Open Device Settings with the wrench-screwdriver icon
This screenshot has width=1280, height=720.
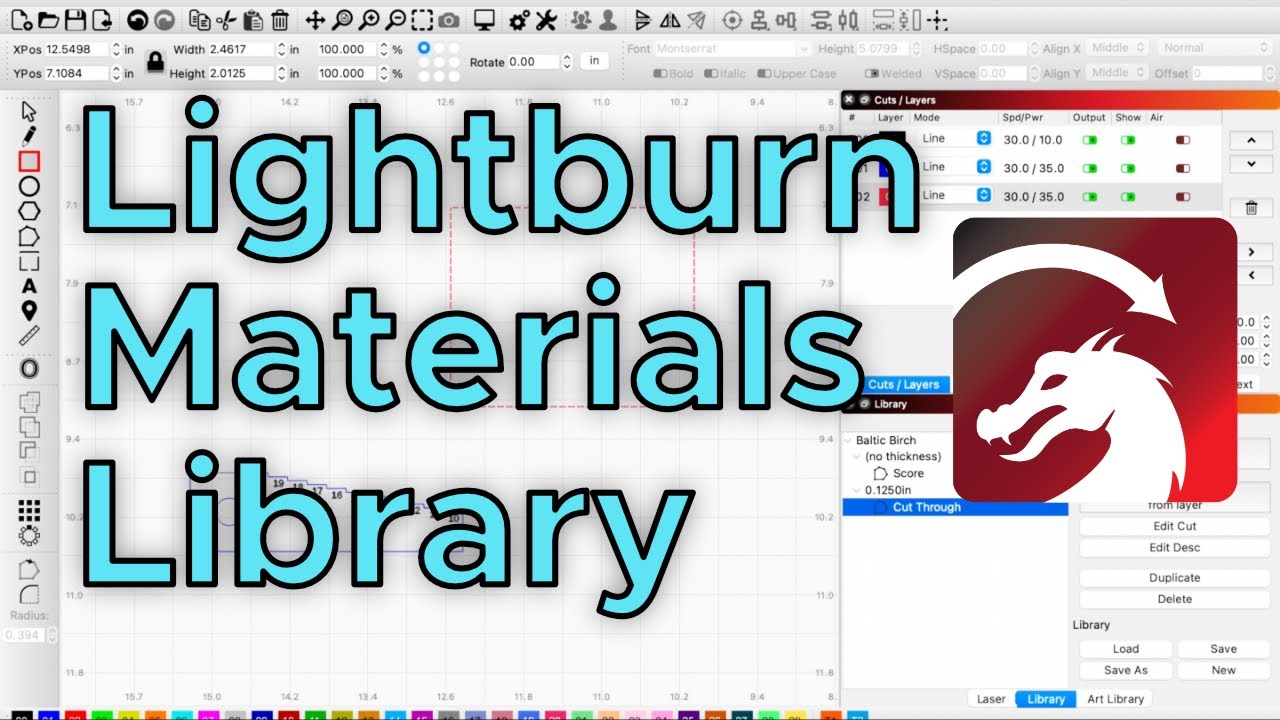click(x=545, y=19)
